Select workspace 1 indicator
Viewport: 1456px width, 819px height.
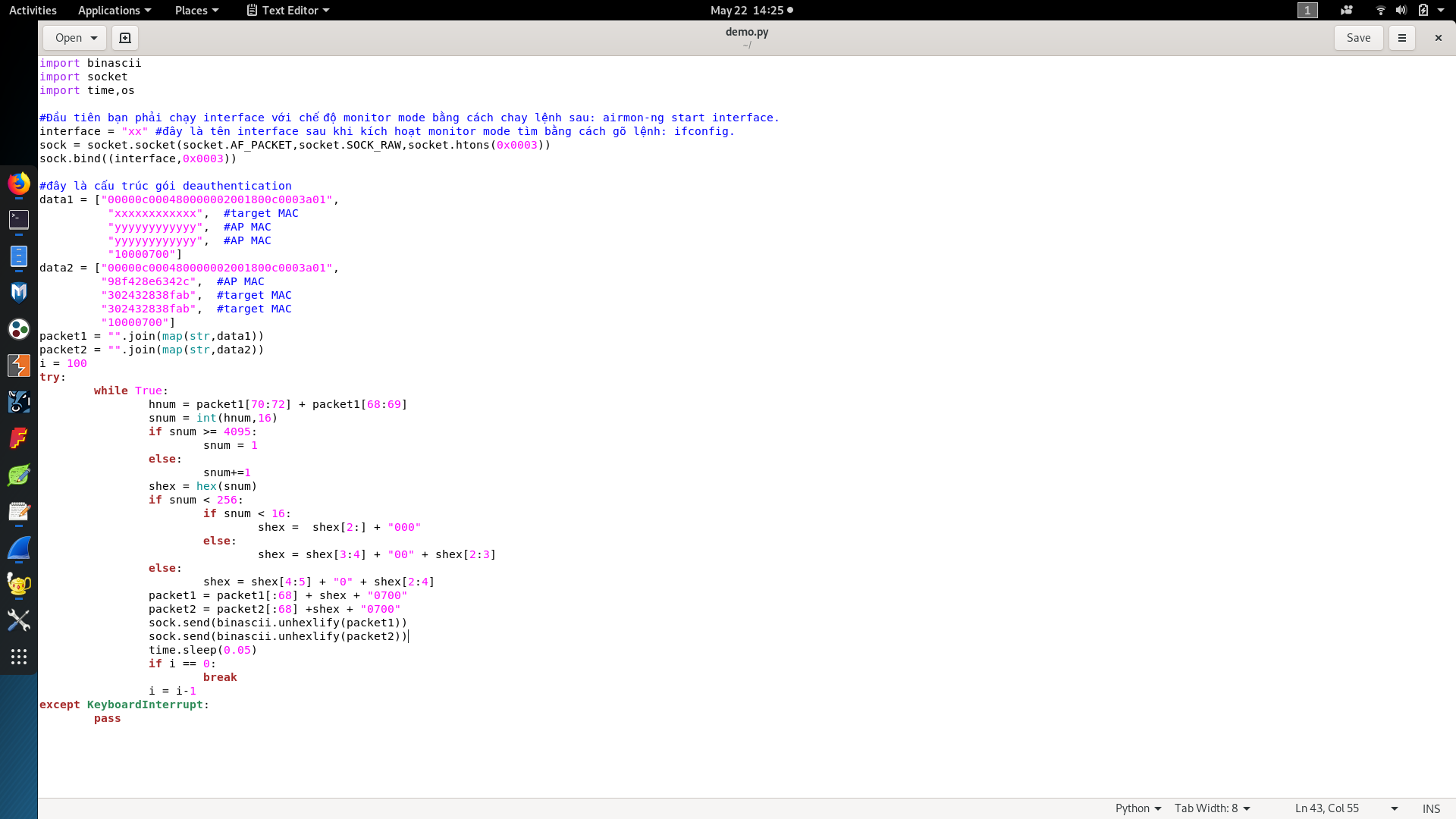coord(1307,10)
